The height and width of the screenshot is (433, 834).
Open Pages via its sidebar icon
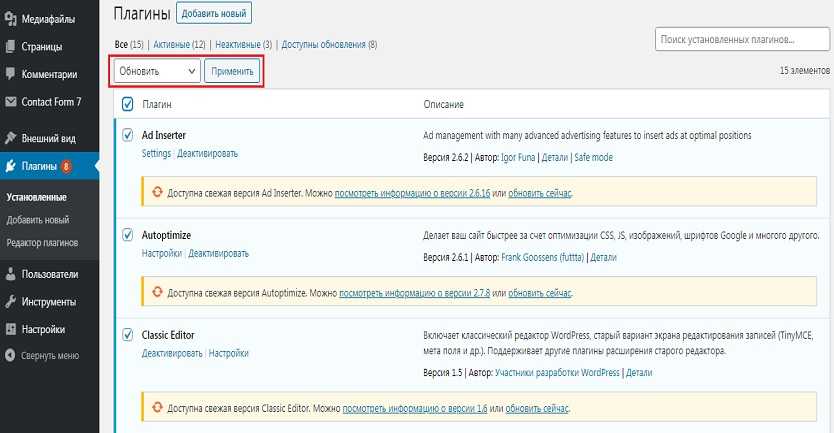pyautogui.click(x=11, y=46)
